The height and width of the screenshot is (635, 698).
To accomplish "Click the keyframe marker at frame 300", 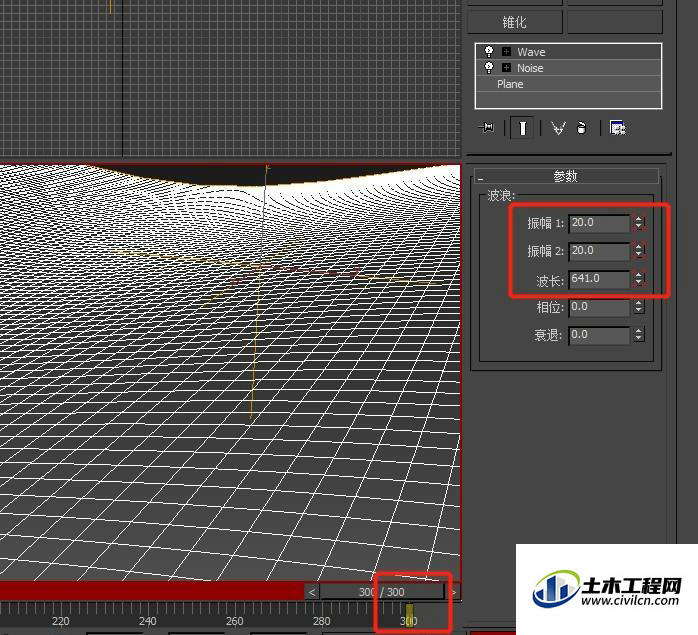I will (409, 613).
